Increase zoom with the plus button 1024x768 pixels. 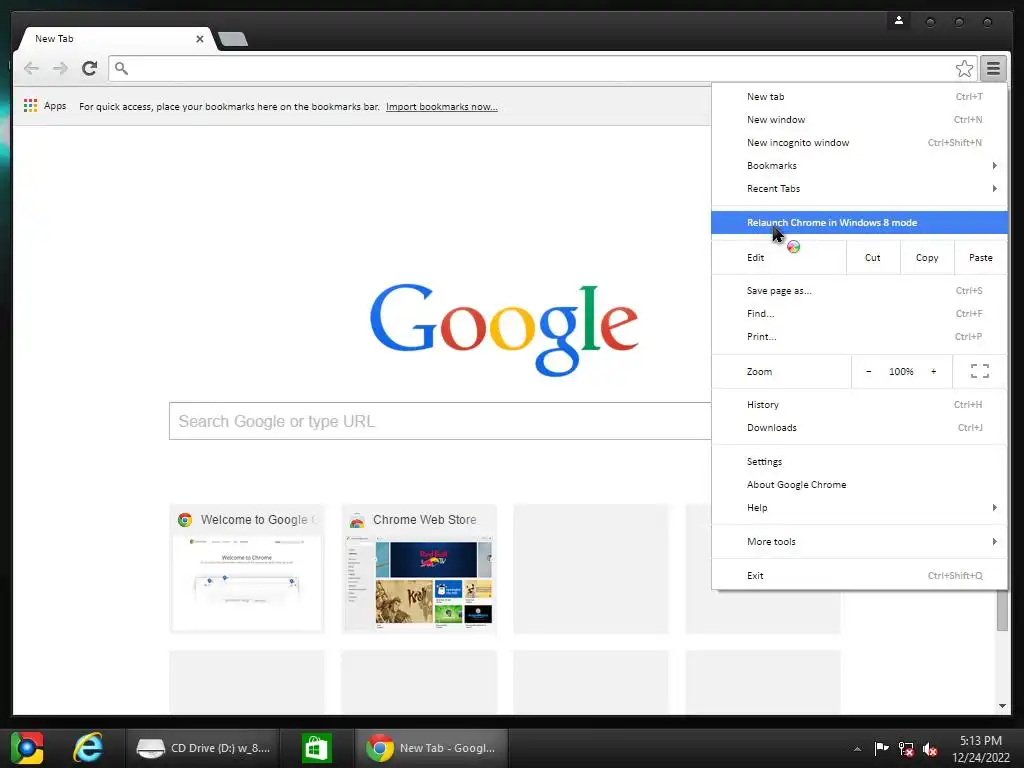pyautogui.click(x=934, y=371)
